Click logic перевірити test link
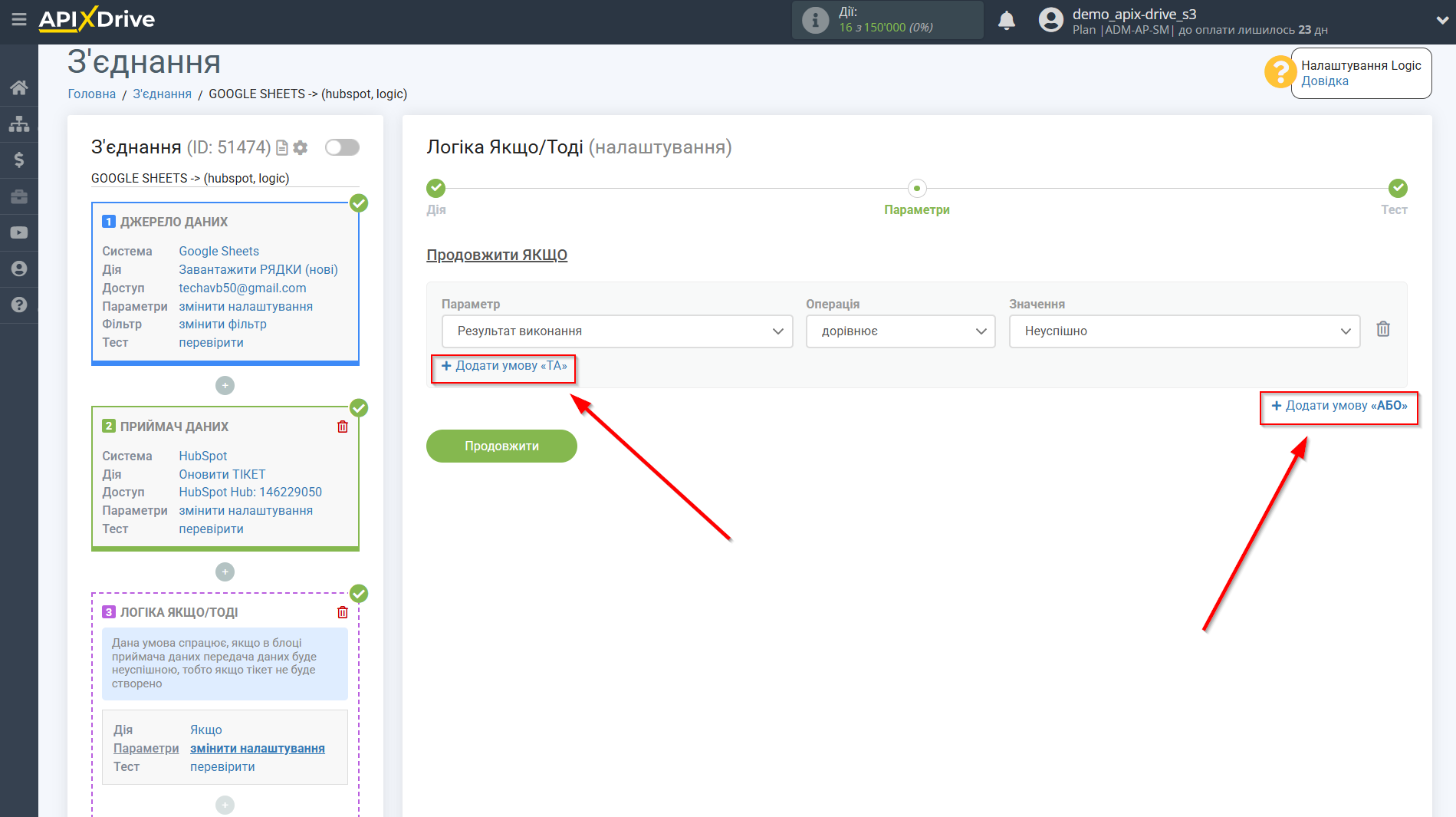Image resolution: width=1456 pixels, height=817 pixels. pyautogui.click(x=222, y=766)
